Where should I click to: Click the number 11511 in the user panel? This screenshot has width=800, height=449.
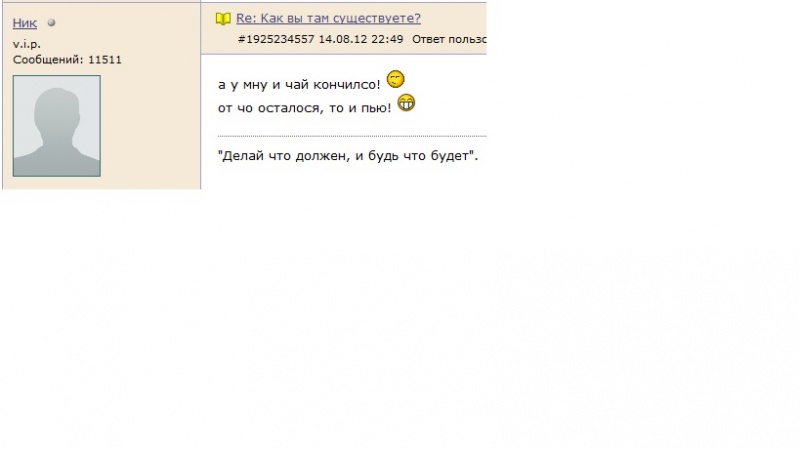pos(105,60)
